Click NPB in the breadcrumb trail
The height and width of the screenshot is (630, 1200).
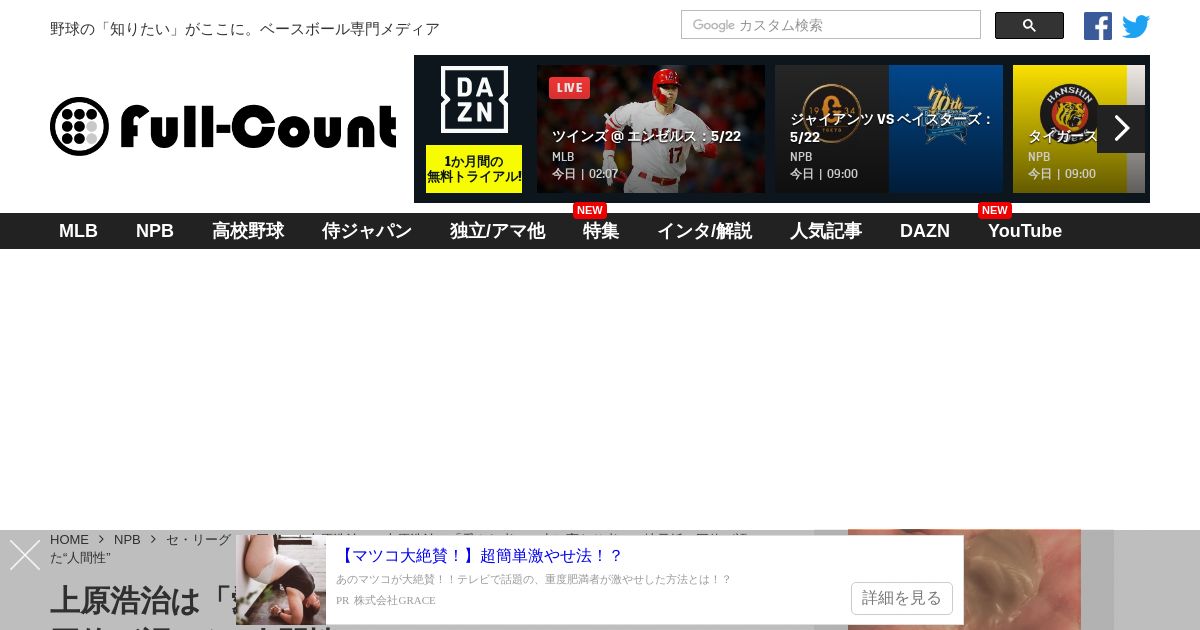[127, 539]
